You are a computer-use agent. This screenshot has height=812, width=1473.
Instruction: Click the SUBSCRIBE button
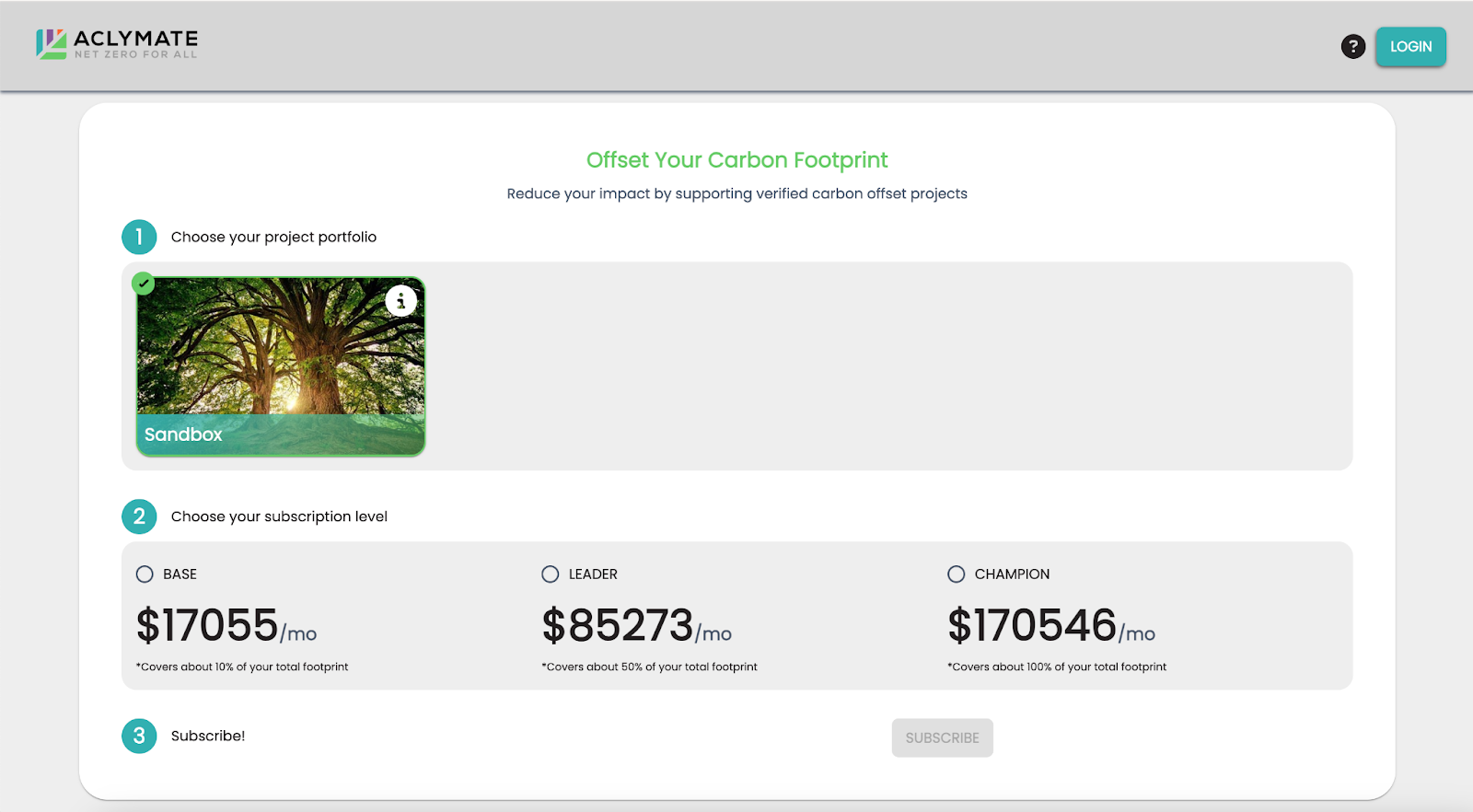point(942,737)
